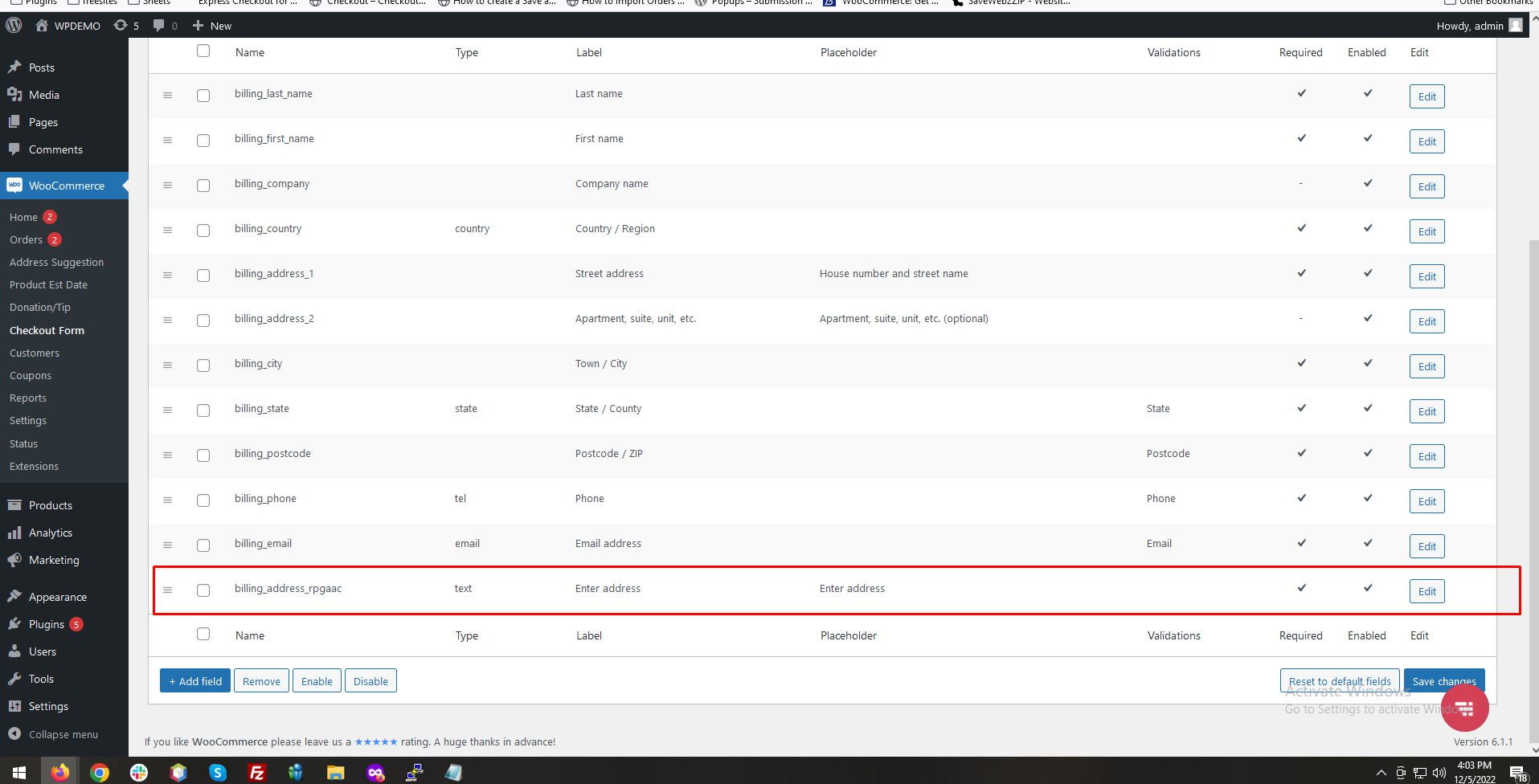Open the Howdy, admin account menu
1539x784 pixels.
1478,26
